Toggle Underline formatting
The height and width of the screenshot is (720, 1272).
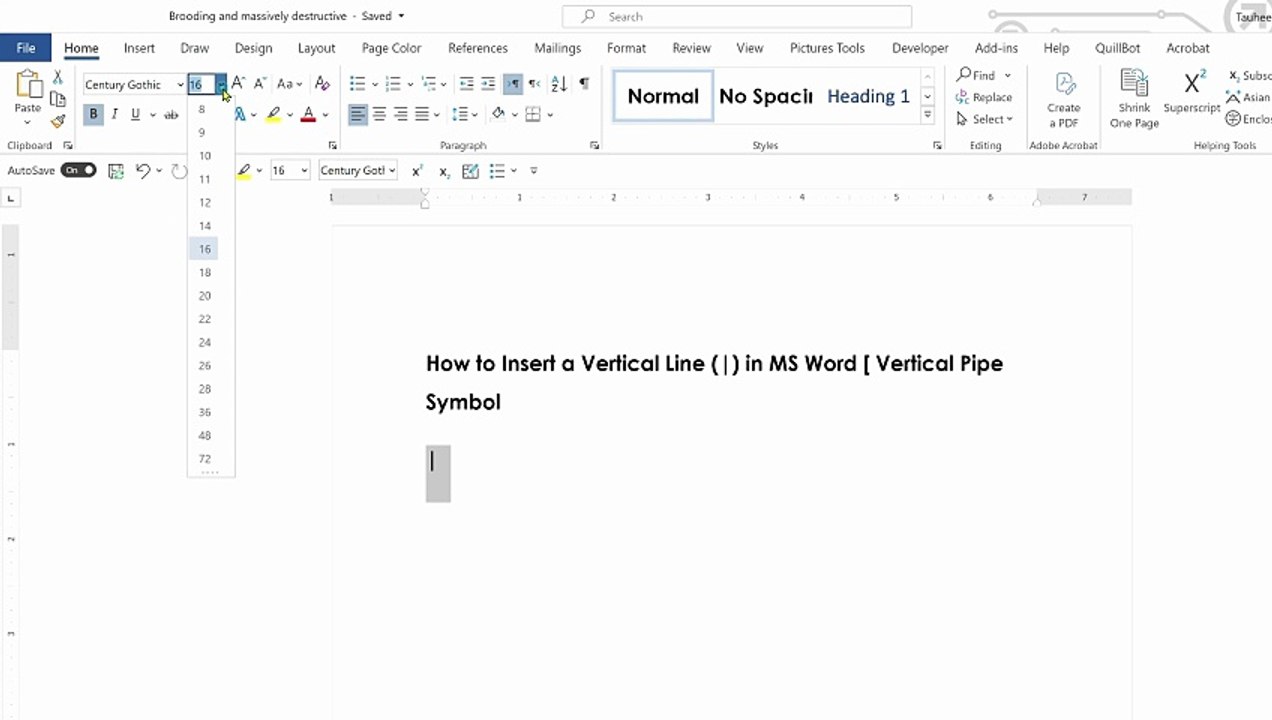pyautogui.click(x=135, y=115)
